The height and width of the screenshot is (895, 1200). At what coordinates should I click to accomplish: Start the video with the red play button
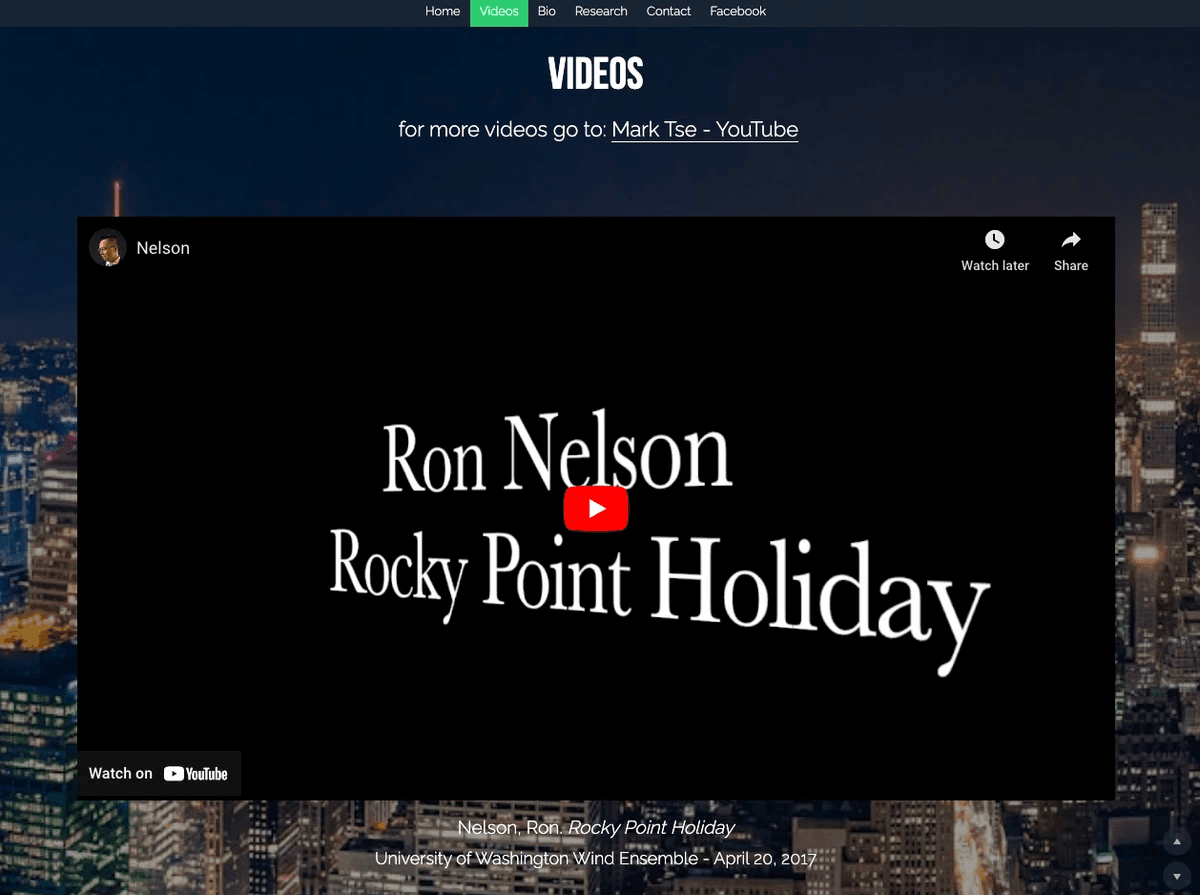point(596,509)
